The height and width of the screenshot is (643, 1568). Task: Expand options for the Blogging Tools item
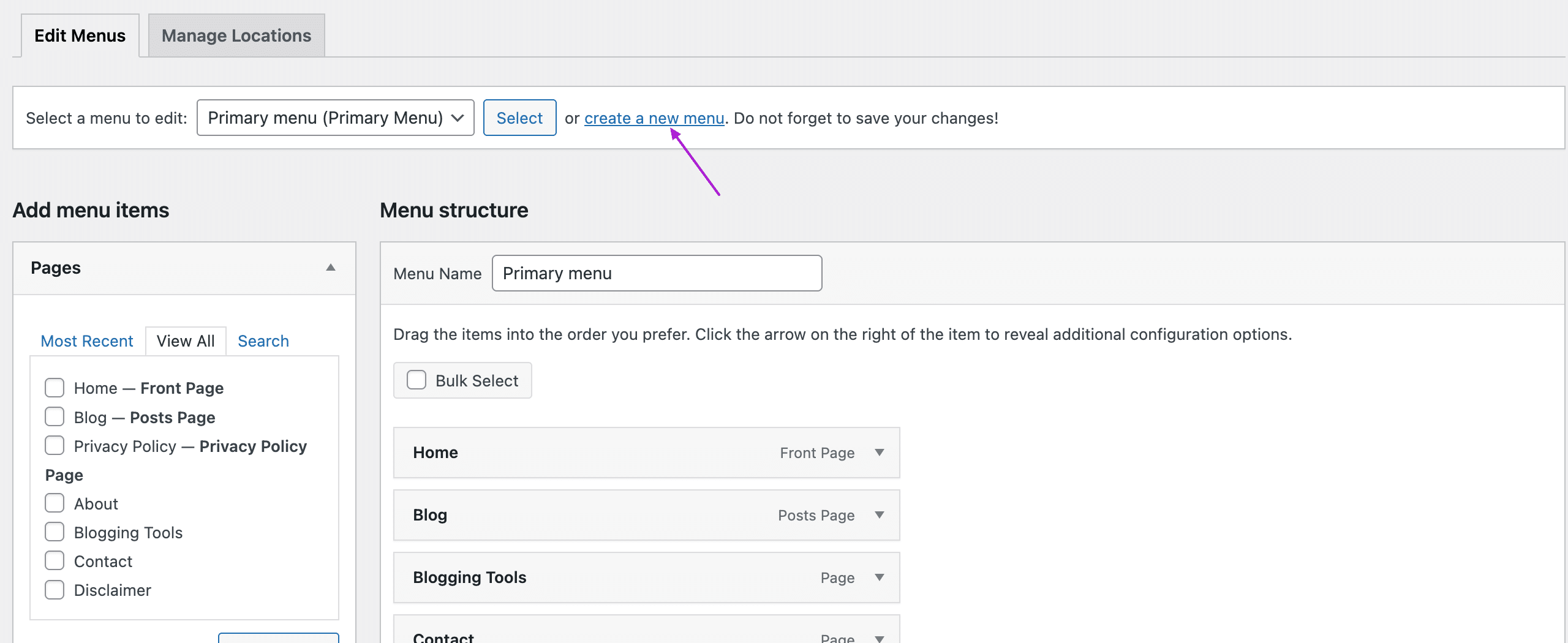(x=880, y=577)
